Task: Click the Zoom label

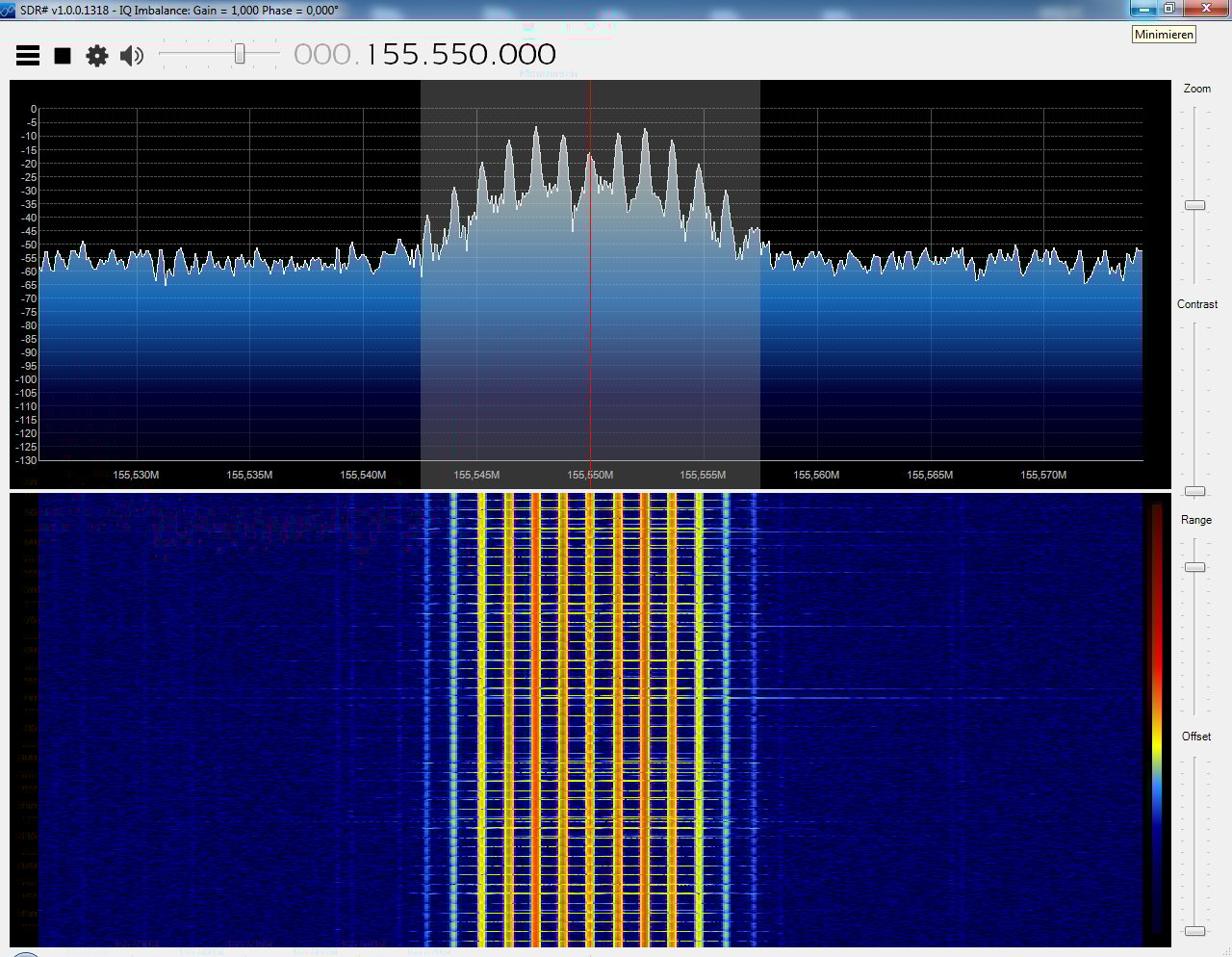Action: pyautogui.click(x=1197, y=89)
